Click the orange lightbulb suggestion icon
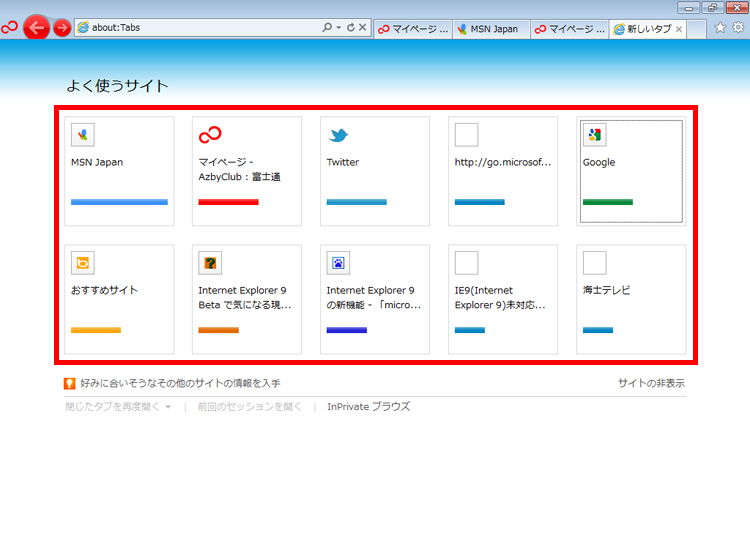The width and height of the screenshot is (750, 533). (70, 383)
